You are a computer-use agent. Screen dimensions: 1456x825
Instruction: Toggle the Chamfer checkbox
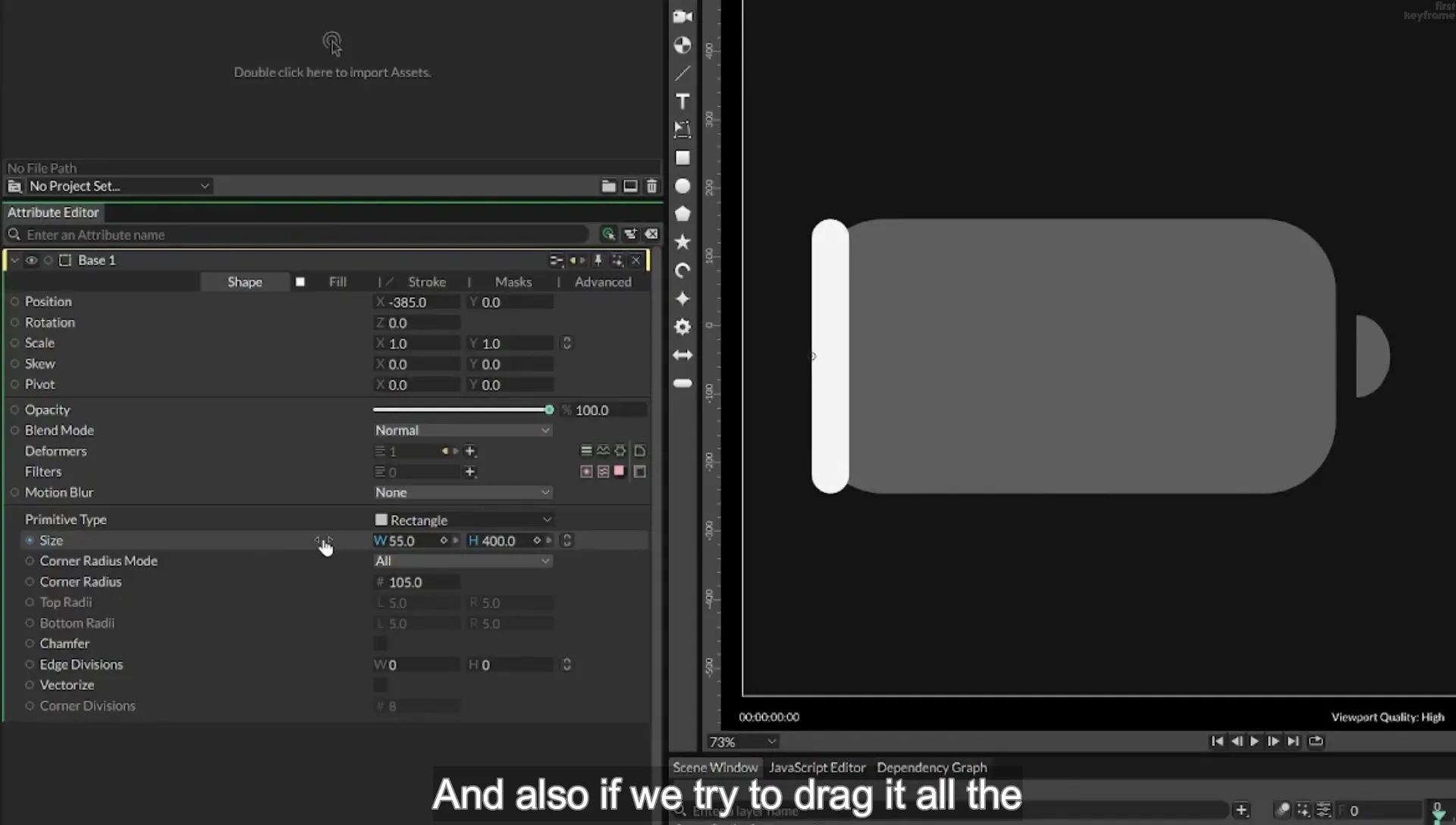coord(381,644)
